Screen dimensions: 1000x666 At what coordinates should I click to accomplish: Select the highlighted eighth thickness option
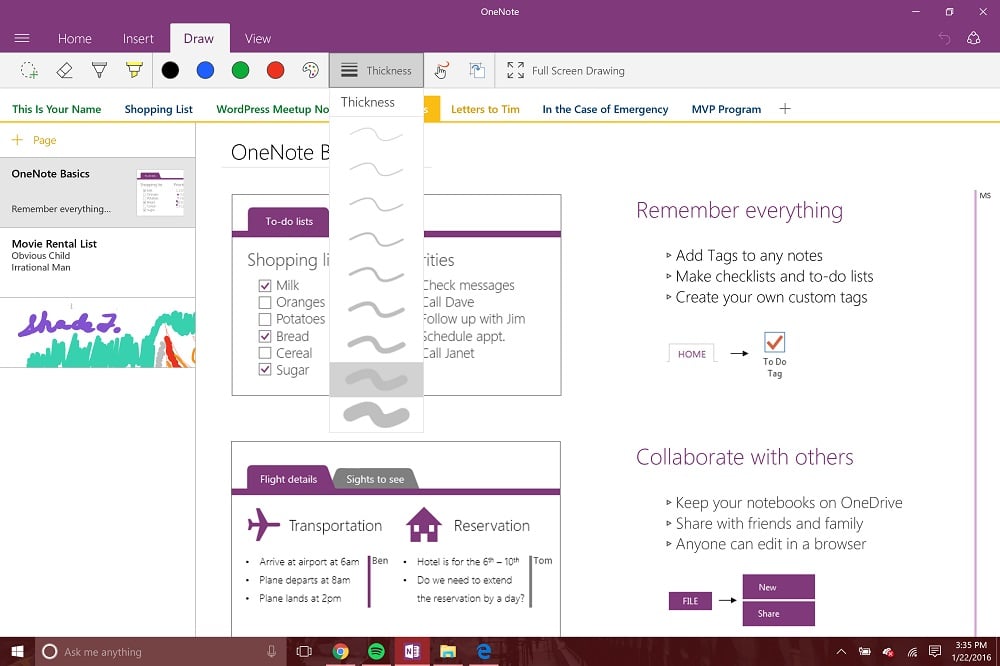click(376, 380)
